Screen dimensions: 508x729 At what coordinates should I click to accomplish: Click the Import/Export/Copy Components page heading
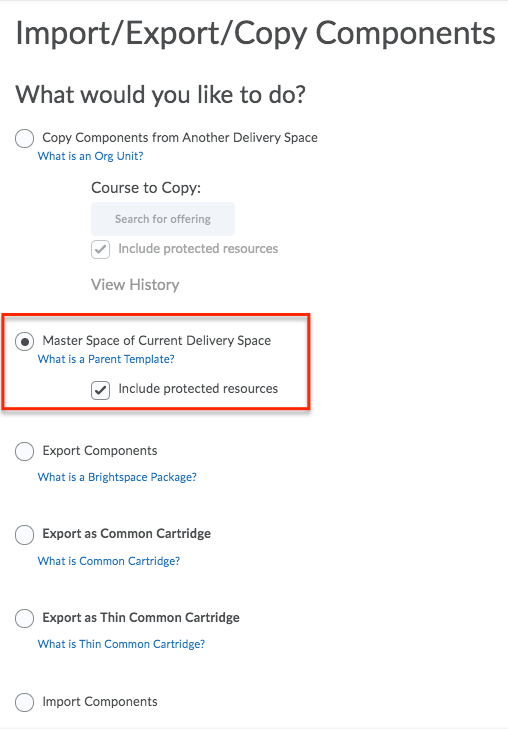pyautogui.click(x=256, y=33)
